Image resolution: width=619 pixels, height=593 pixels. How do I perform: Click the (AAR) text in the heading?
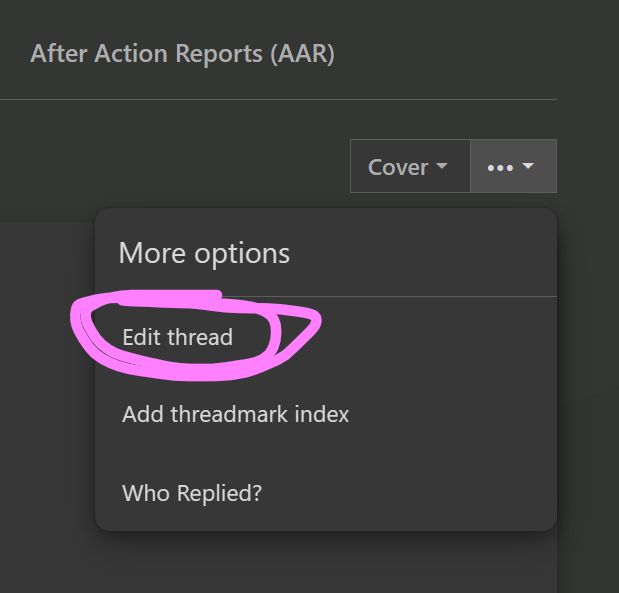tap(302, 53)
